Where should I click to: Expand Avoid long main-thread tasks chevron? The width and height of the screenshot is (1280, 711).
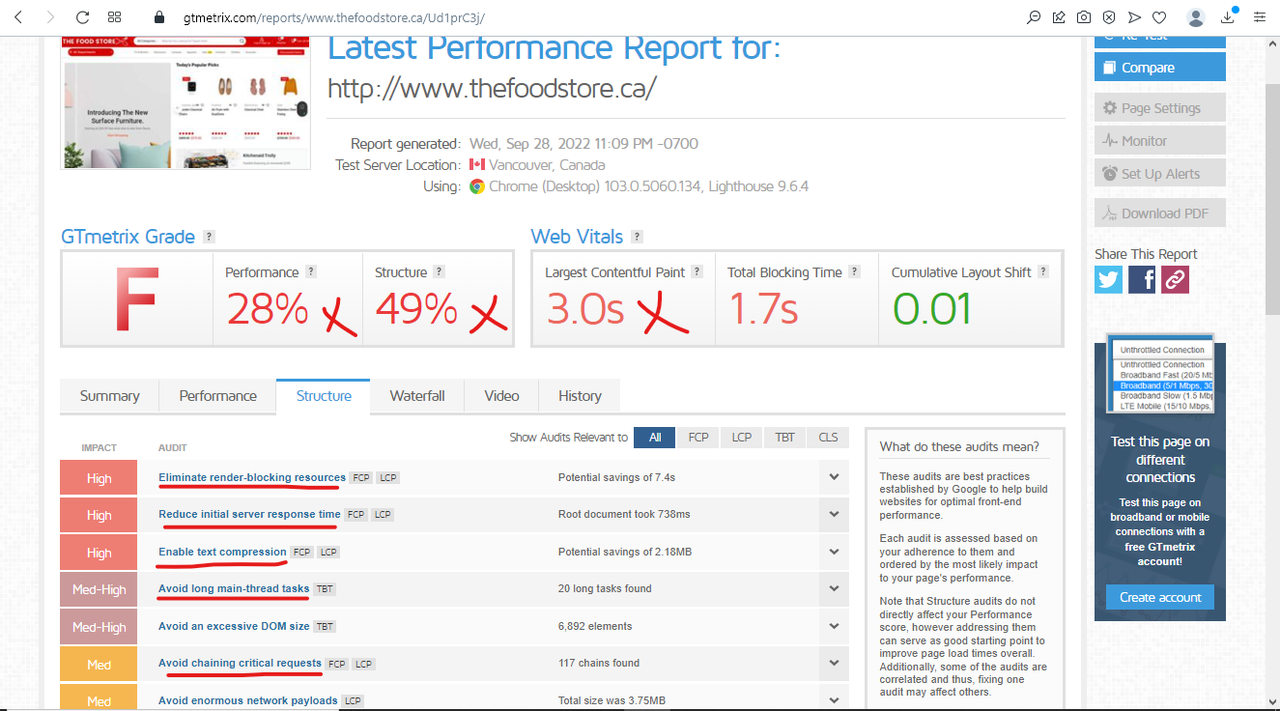(x=833, y=589)
